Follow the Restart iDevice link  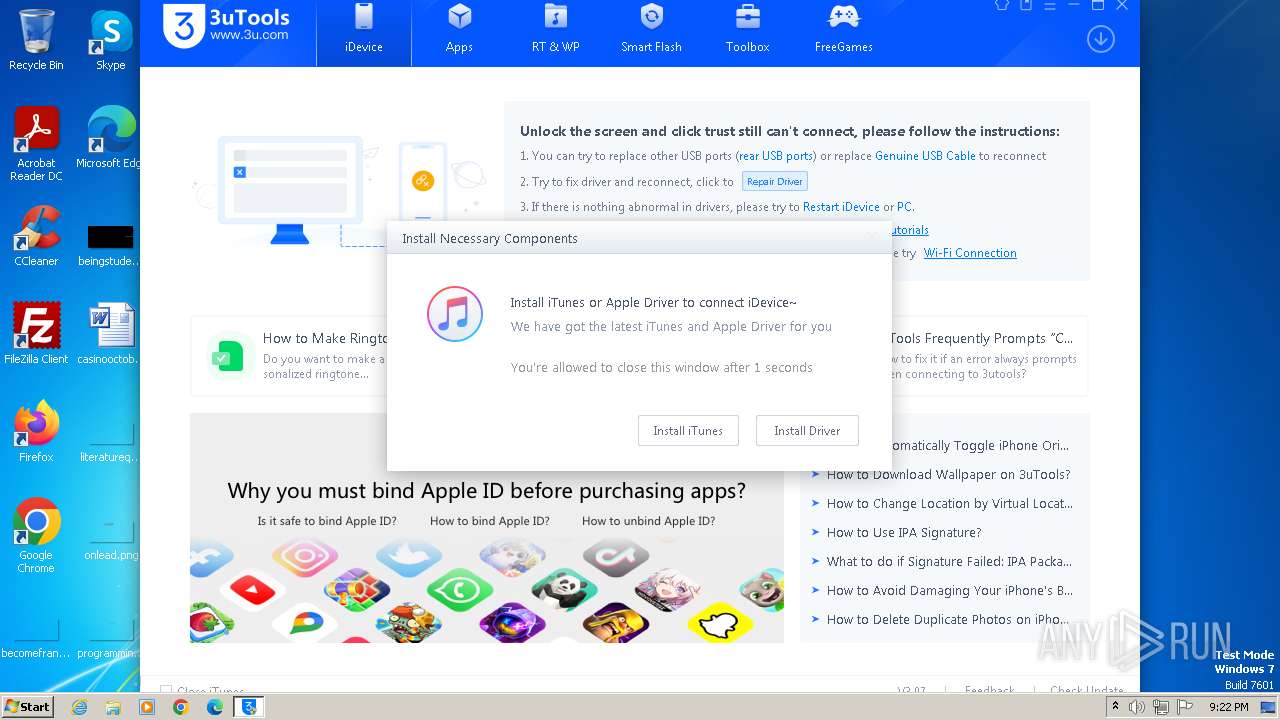(x=841, y=207)
